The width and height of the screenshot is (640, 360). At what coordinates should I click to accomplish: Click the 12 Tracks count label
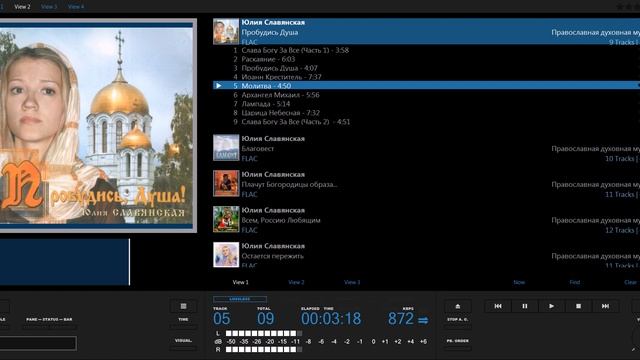[x=620, y=230]
